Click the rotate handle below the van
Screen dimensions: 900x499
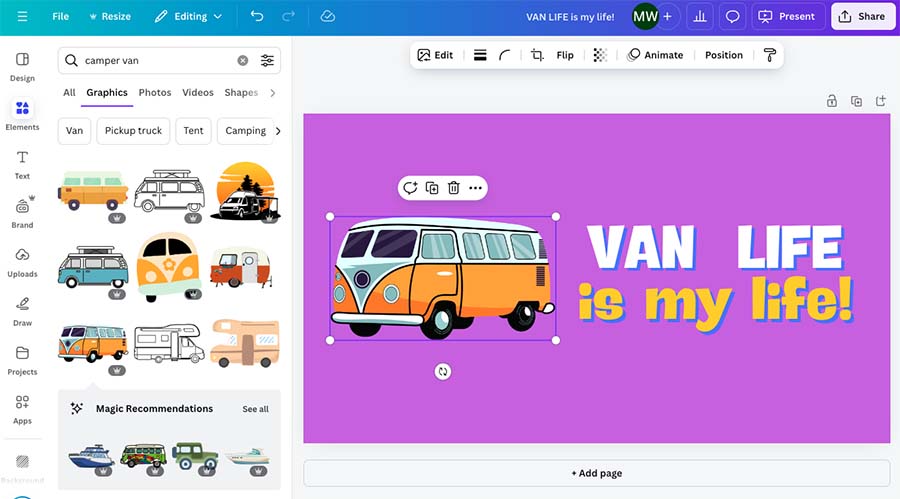[x=443, y=372]
